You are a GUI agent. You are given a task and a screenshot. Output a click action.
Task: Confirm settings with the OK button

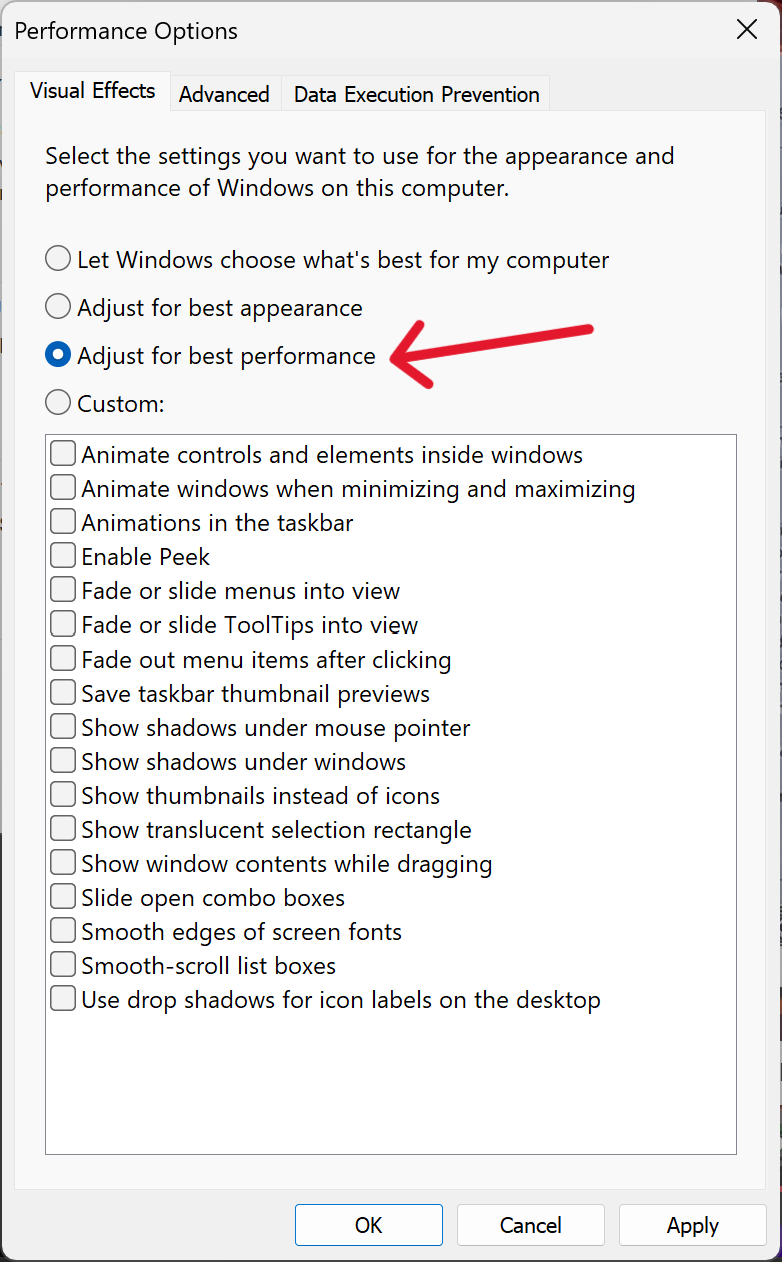point(368,1225)
